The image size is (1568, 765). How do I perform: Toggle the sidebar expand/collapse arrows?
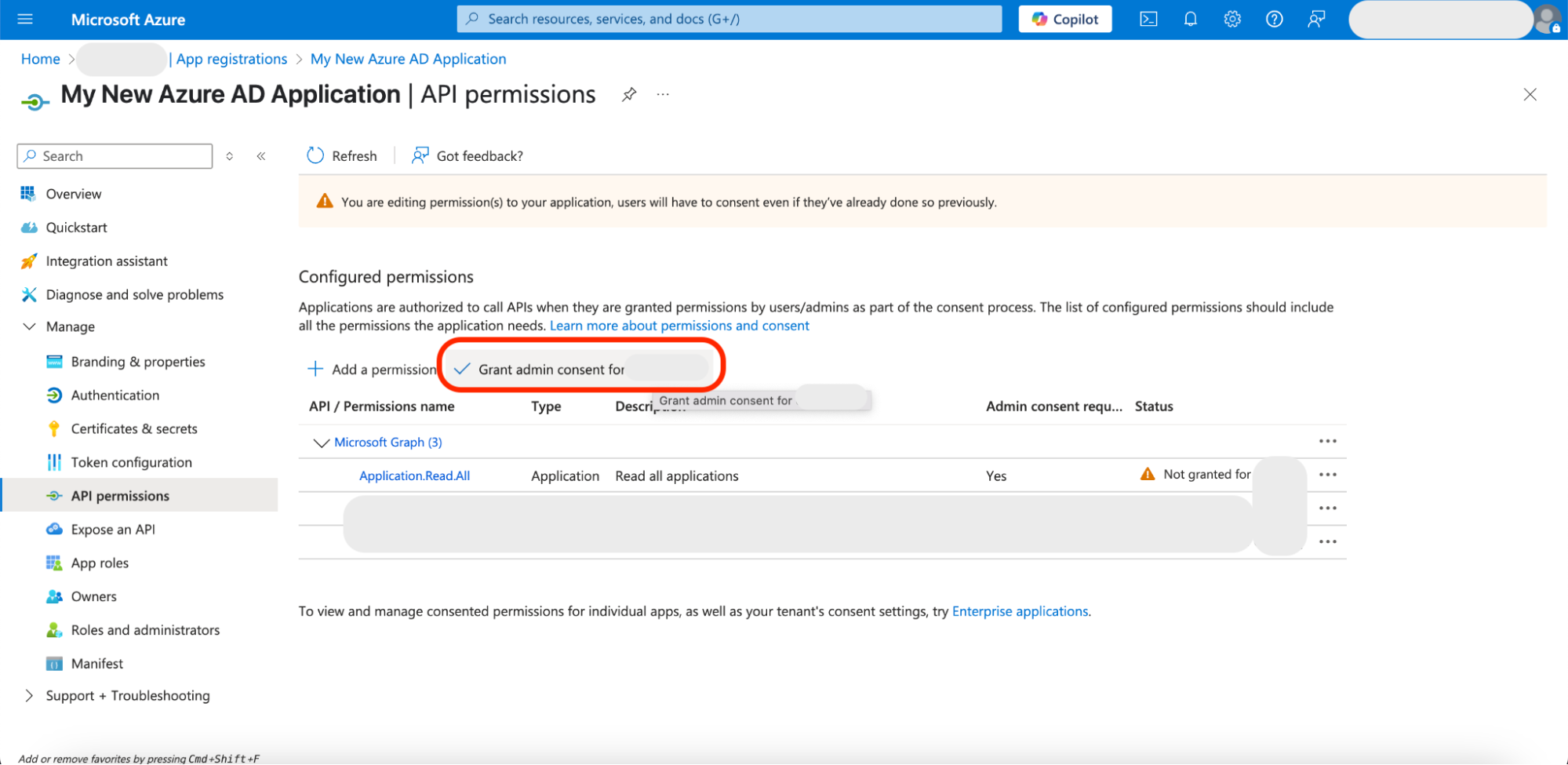pyautogui.click(x=230, y=156)
